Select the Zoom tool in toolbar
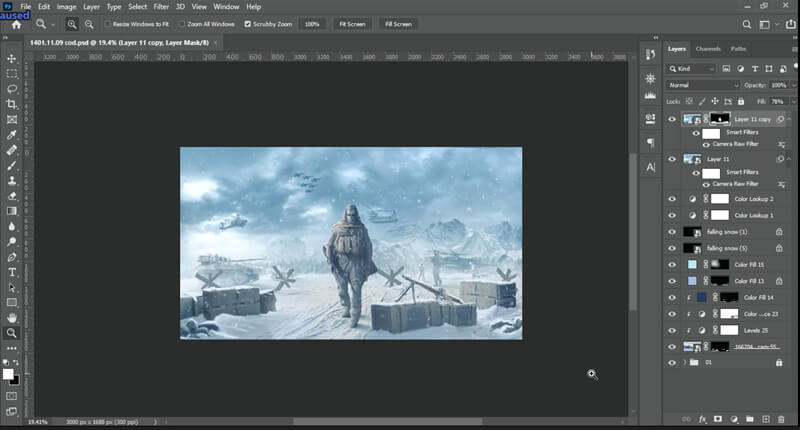The width and height of the screenshot is (800, 430). click(x=12, y=333)
